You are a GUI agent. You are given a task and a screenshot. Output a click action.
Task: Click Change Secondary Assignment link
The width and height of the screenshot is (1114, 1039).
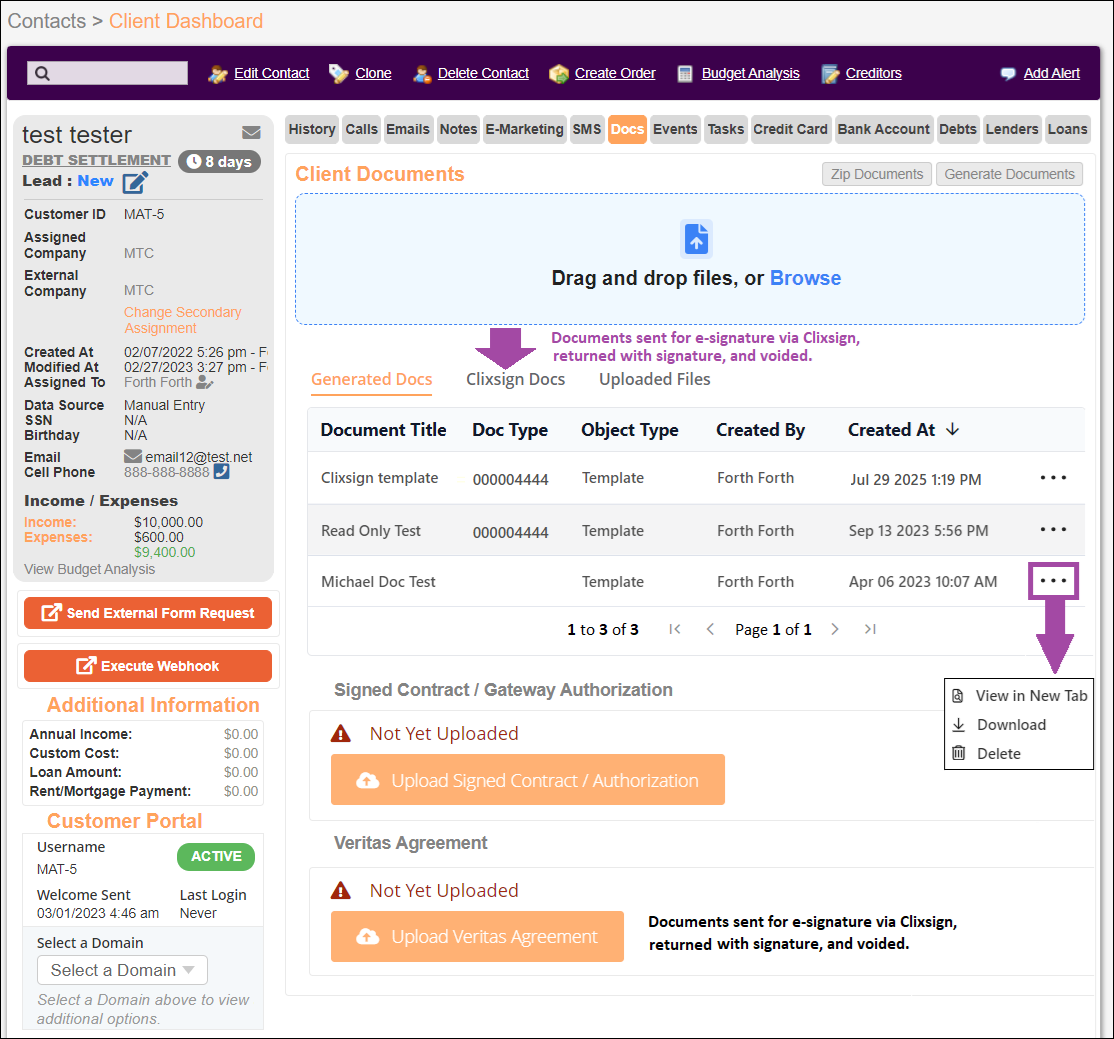(183, 320)
